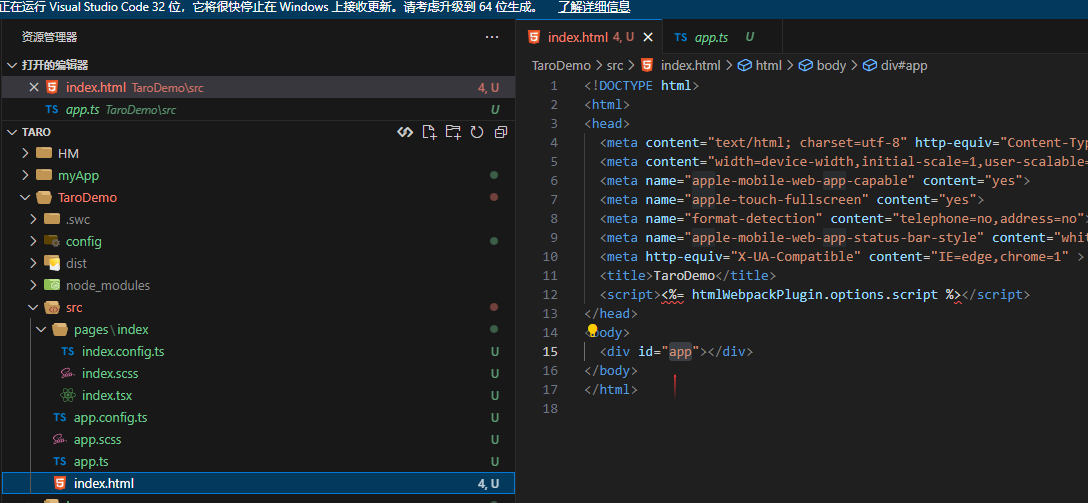
Task: Expand the config folder chevron
Action: [x=33, y=241]
